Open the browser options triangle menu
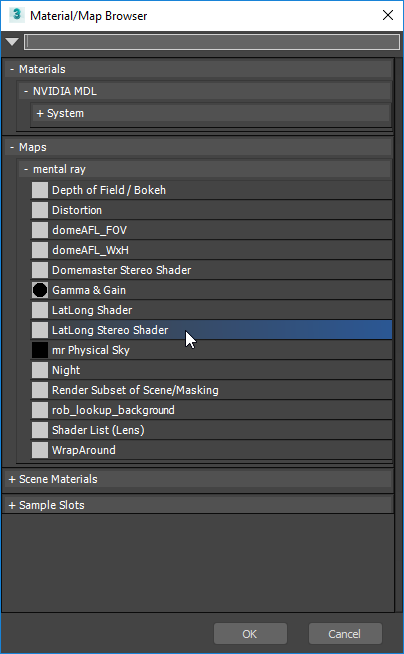This screenshot has height=654, width=404. [x=12, y=42]
